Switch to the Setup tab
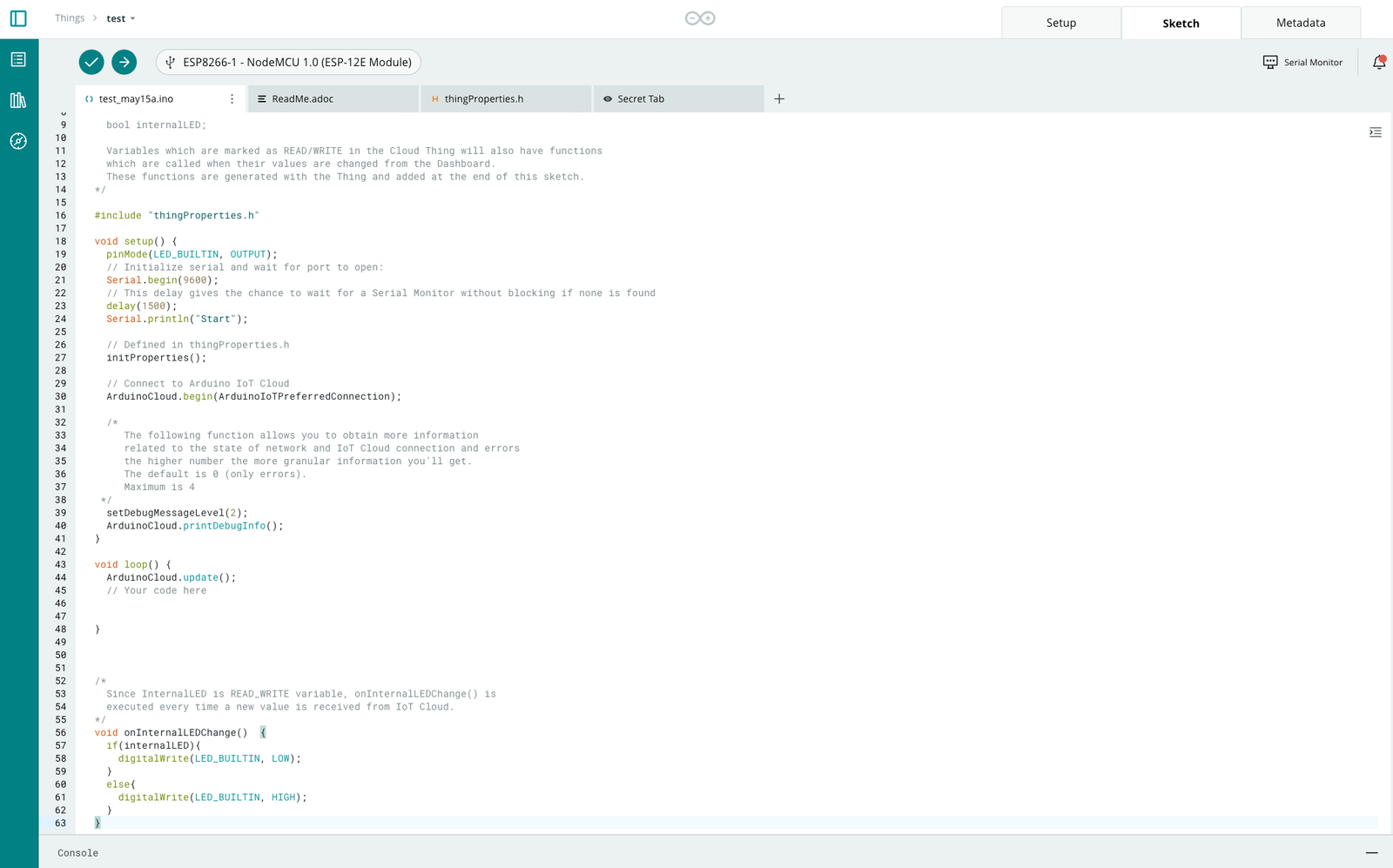1393x868 pixels. [1060, 23]
